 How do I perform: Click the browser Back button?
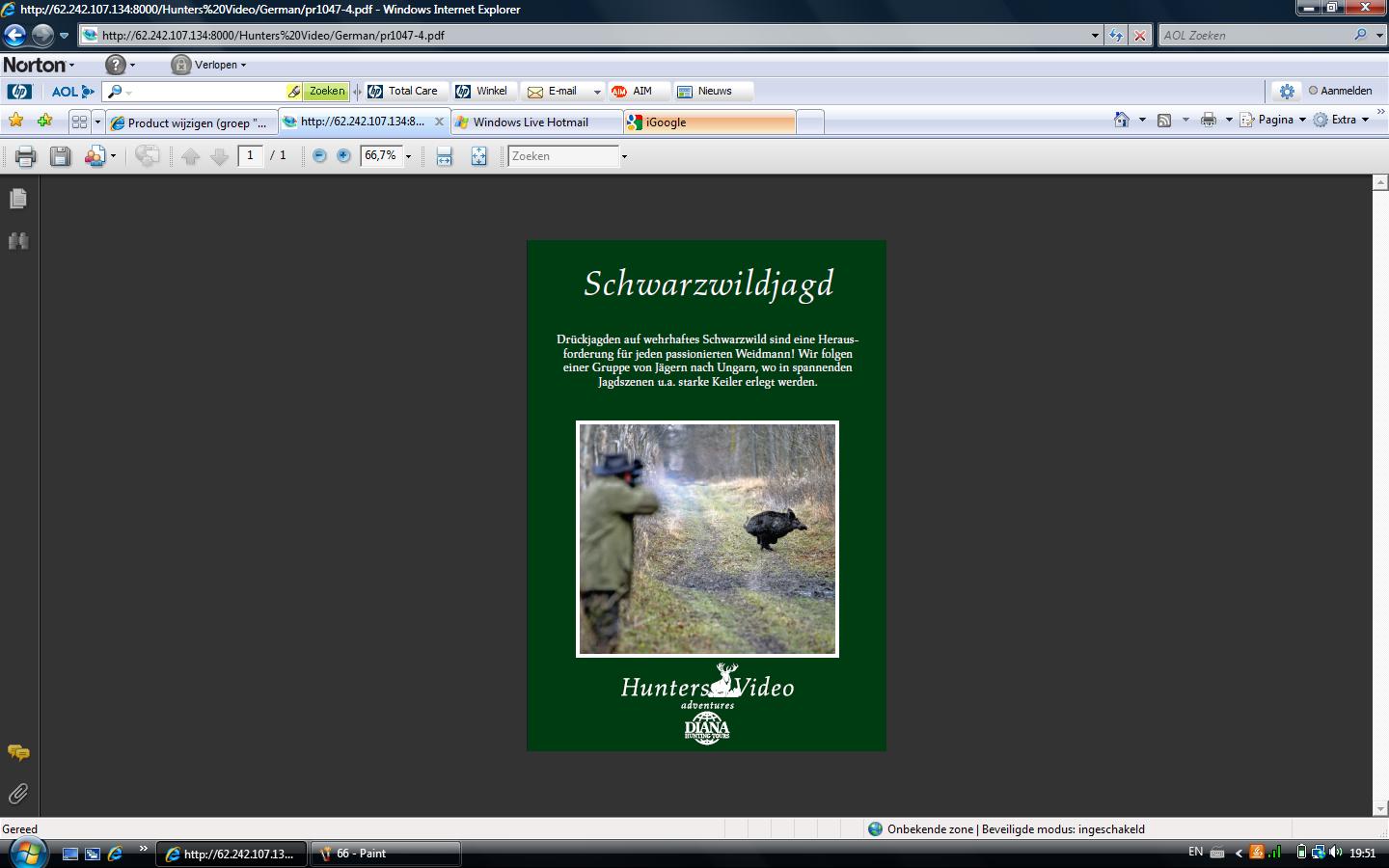click(x=14, y=36)
